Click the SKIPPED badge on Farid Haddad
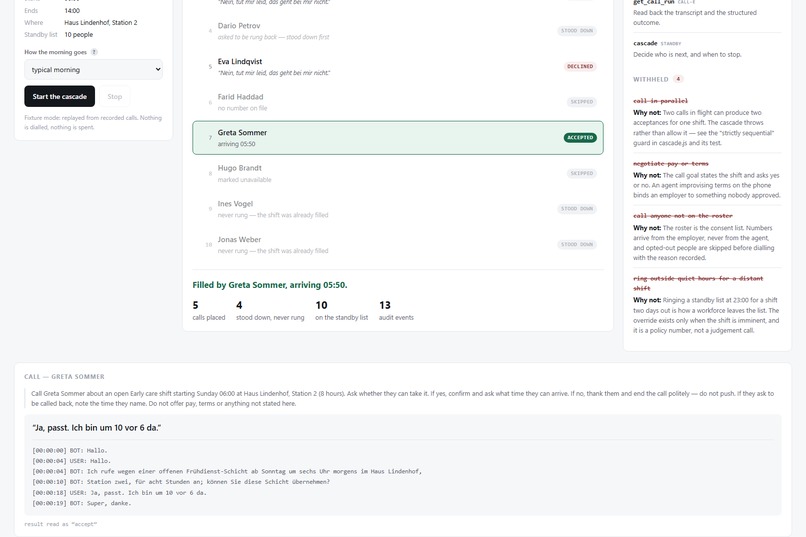Screen dimensions: 806x537 click(x=582, y=102)
